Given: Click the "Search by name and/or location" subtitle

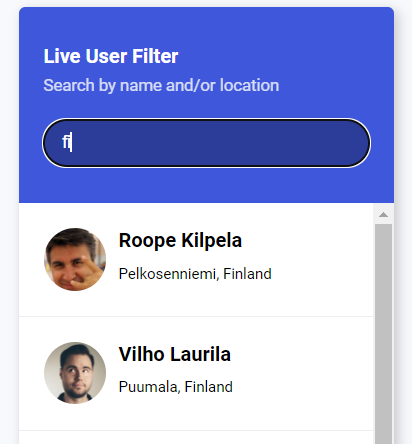Looking at the screenshot, I should click(x=161, y=85).
